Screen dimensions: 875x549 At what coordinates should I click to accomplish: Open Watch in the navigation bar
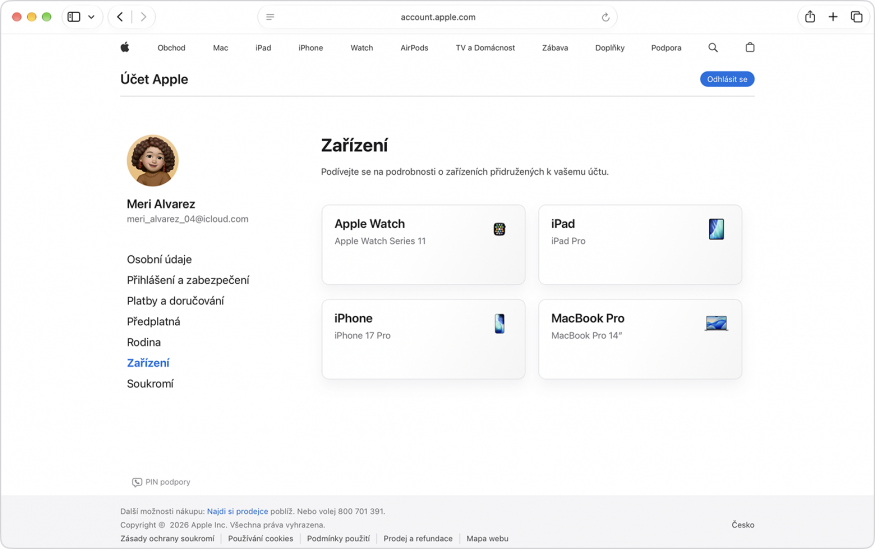pyautogui.click(x=362, y=48)
